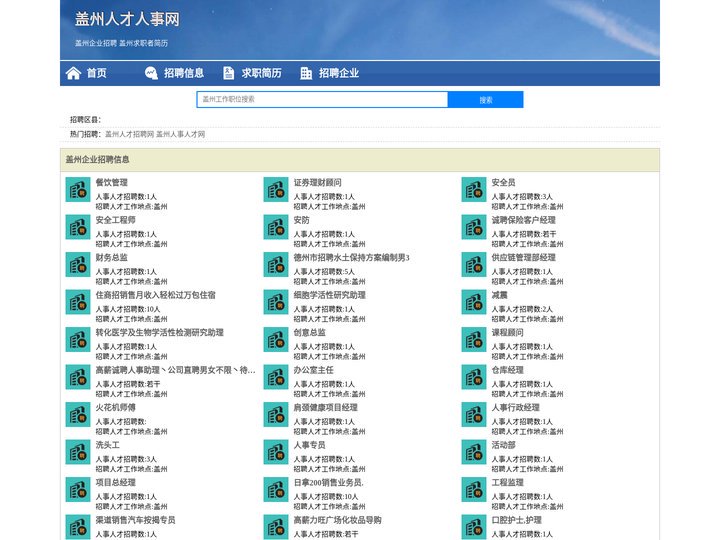The width and height of the screenshot is (720, 540).
Task: Click the job icon beside 创意总监
Action: (276, 340)
